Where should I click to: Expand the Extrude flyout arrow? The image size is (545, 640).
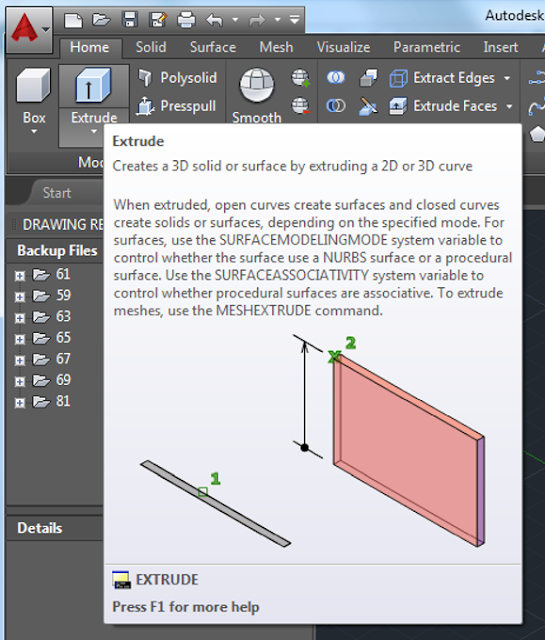(94, 131)
